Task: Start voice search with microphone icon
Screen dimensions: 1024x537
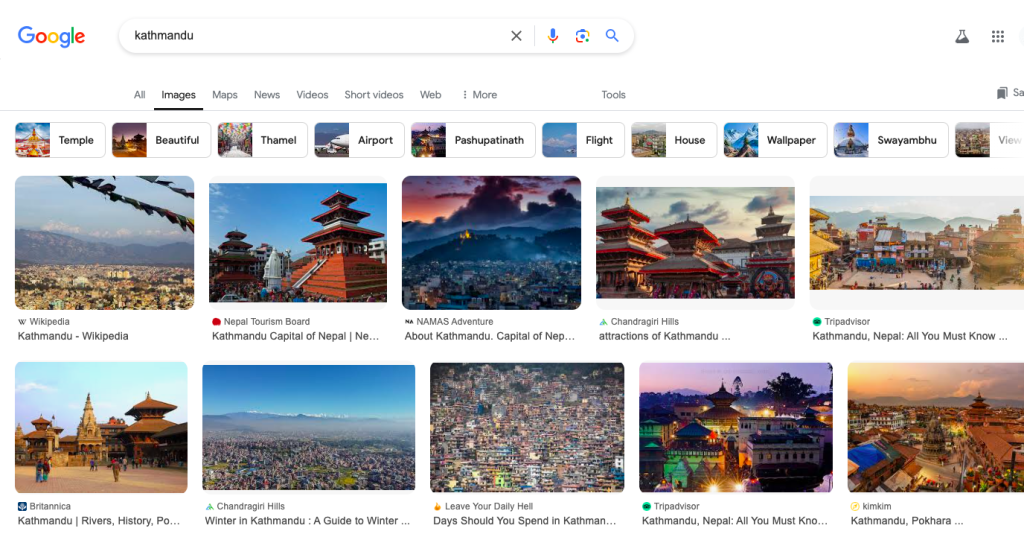Action: pos(552,36)
